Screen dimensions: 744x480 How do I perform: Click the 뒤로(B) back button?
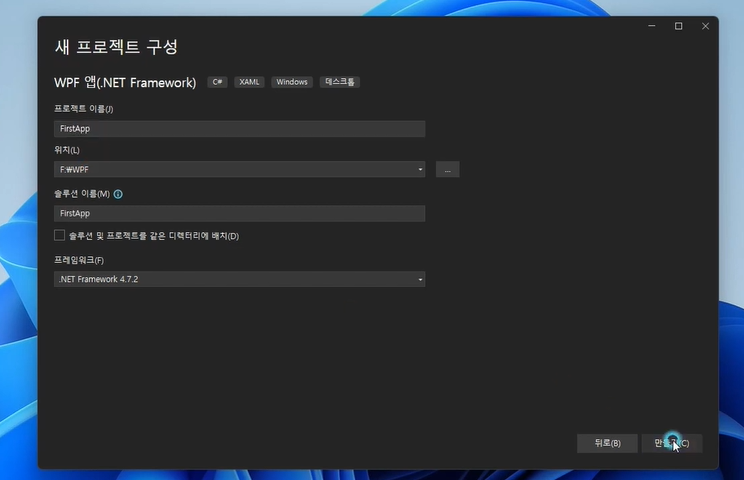(x=607, y=443)
